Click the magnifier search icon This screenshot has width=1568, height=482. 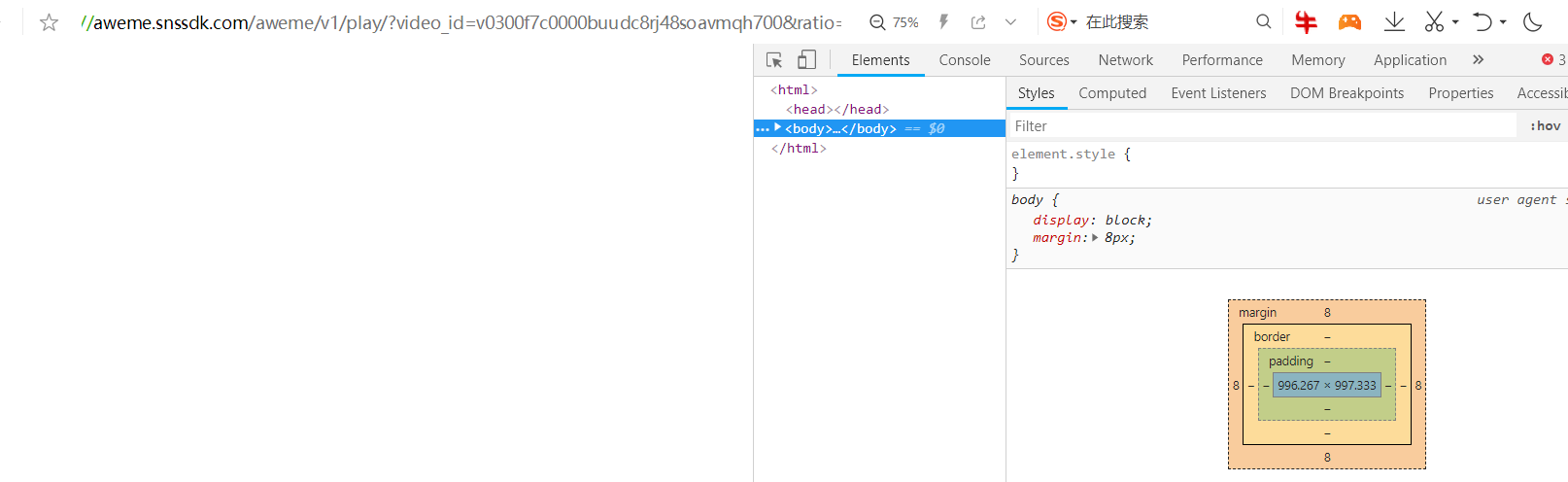coord(1263,21)
